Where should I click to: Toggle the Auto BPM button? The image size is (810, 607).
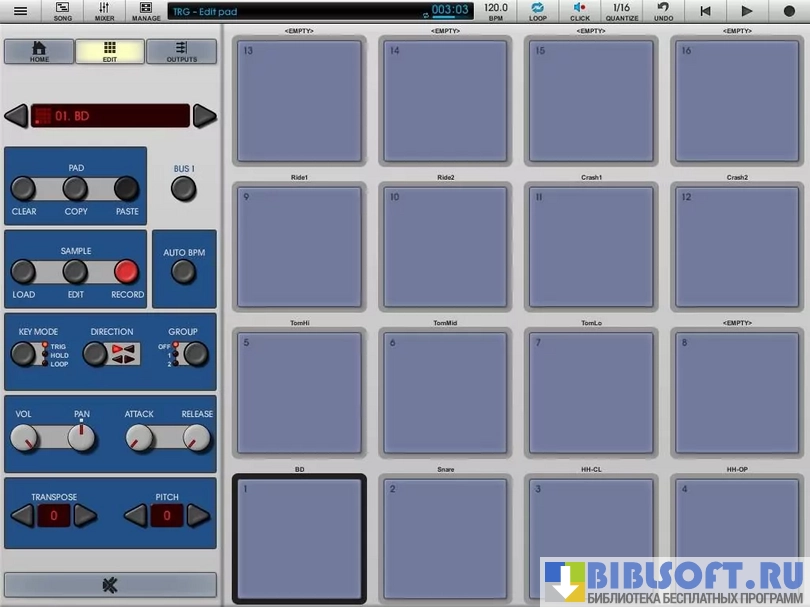(x=183, y=271)
